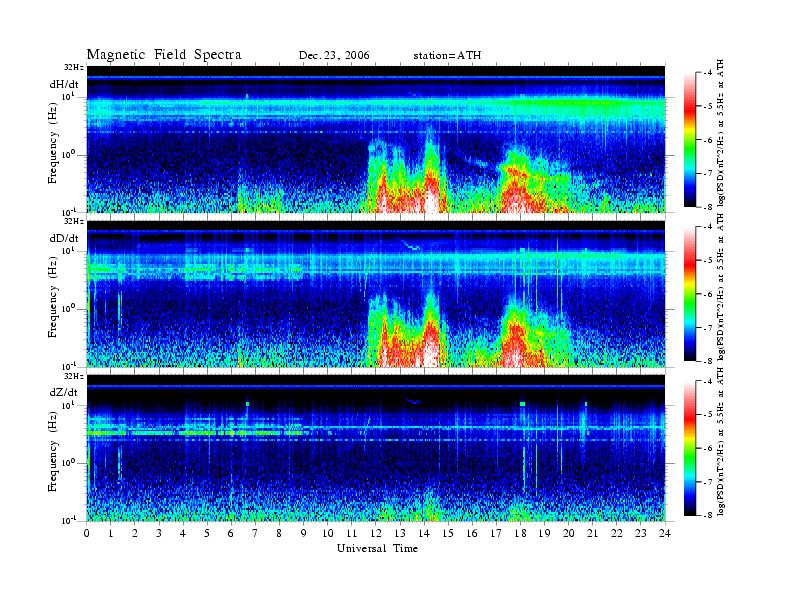The width and height of the screenshot is (792, 612).
Task: Click hour "0" on the Universal Time axis
Action: pos(87,533)
